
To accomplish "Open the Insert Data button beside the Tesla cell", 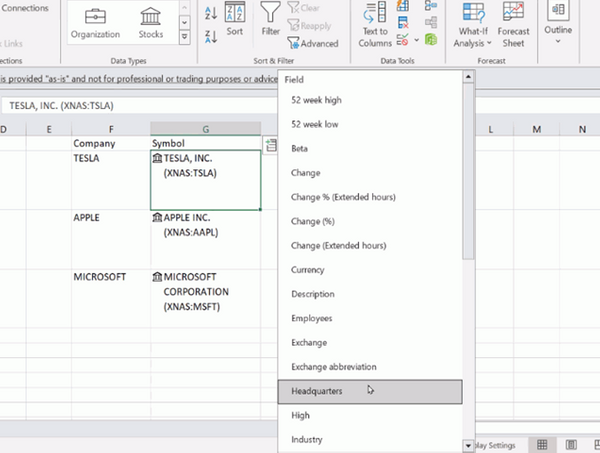I will coord(271,145).
